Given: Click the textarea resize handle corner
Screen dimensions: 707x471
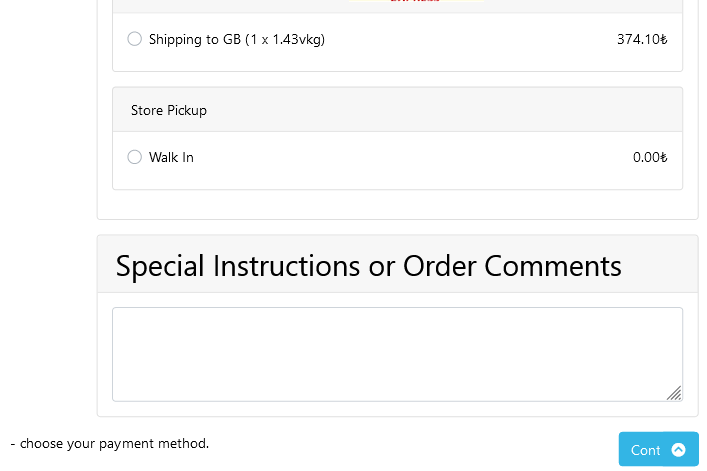Looking at the screenshot, I should point(674,393).
